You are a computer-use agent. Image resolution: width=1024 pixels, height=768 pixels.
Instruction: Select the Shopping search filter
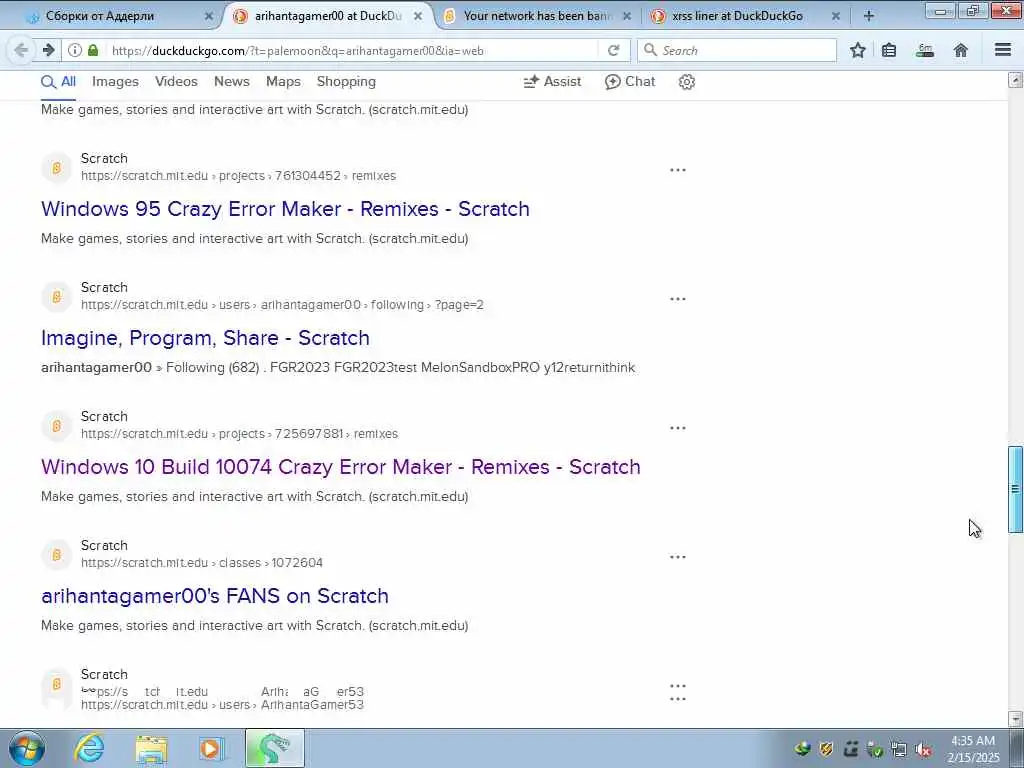[346, 82]
